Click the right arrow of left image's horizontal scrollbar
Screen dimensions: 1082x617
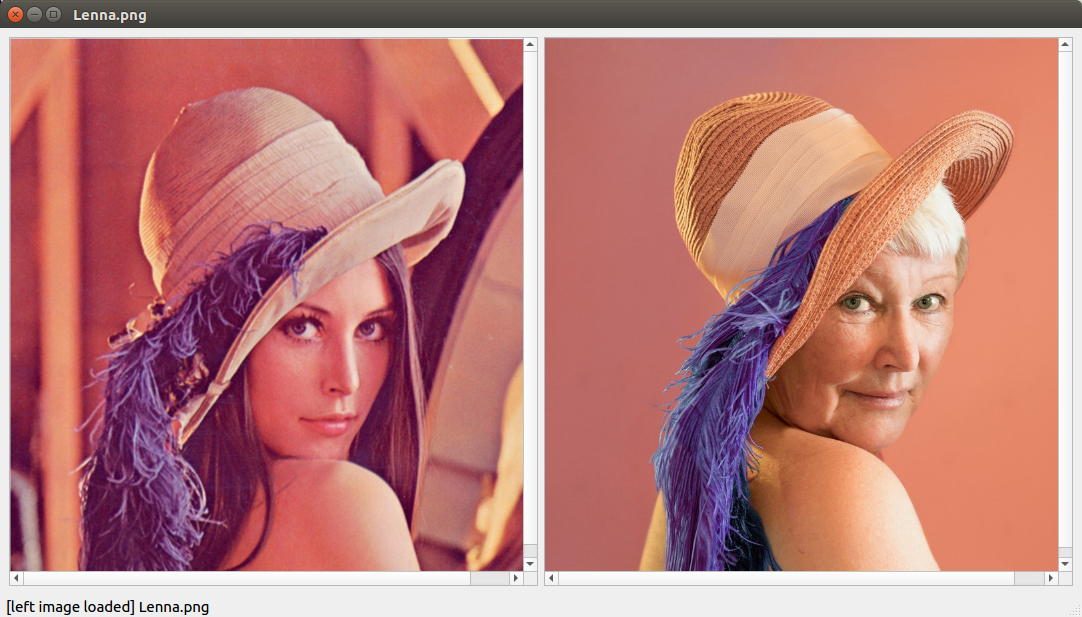pyautogui.click(x=516, y=578)
